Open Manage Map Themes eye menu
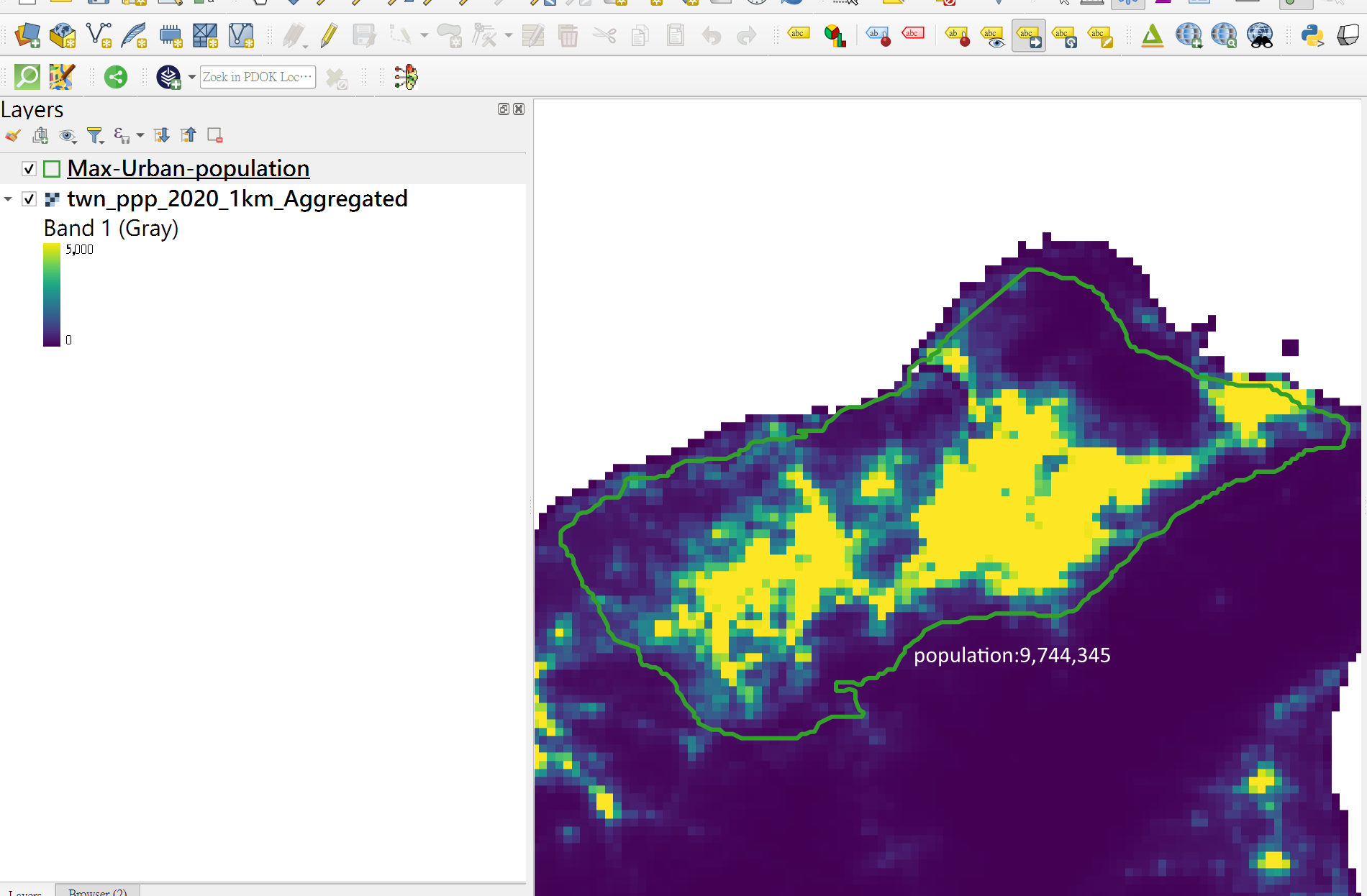The height and width of the screenshot is (896, 1367). pos(68,135)
